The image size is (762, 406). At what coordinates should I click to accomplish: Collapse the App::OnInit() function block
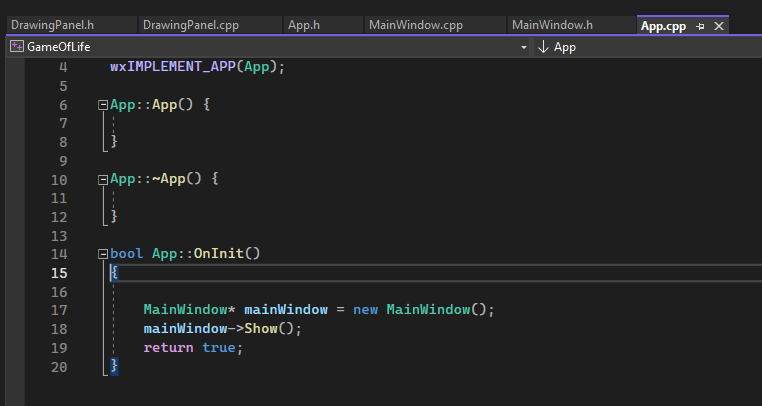tap(103, 254)
